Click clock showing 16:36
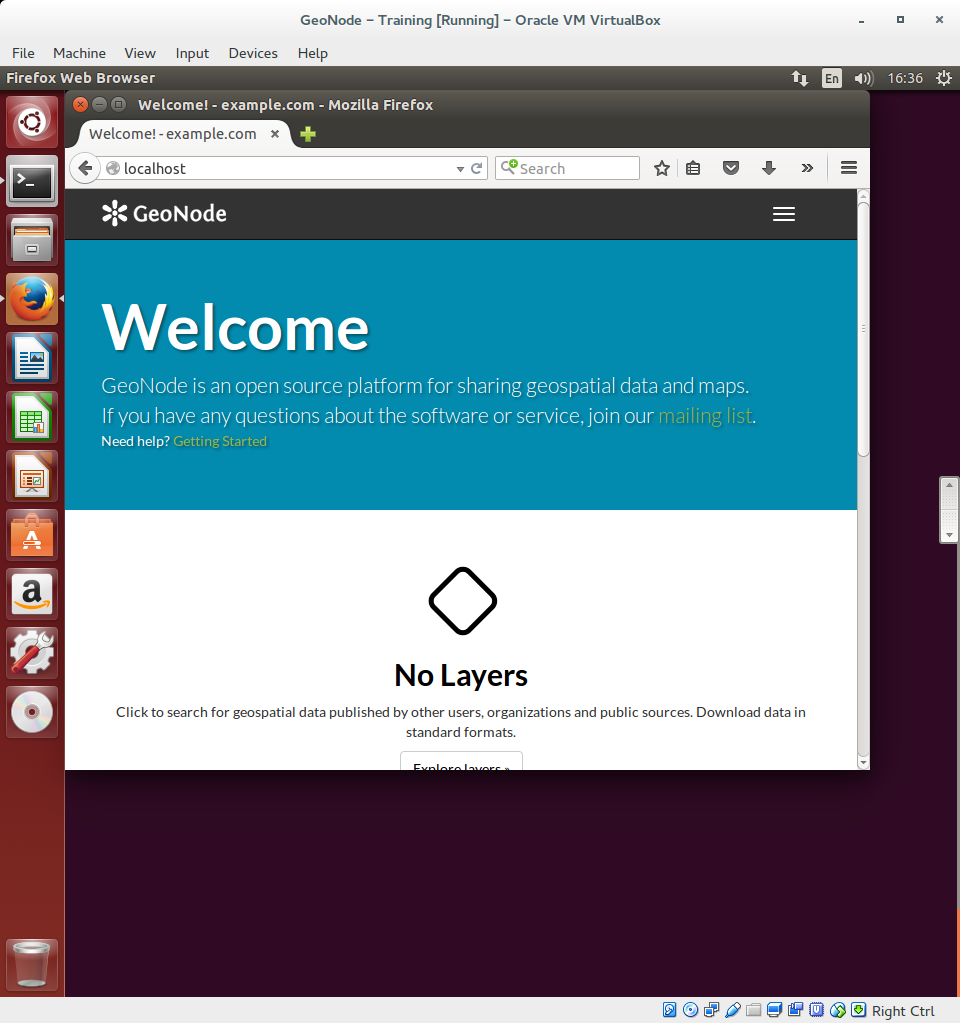This screenshot has width=960, height=1023. [905, 78]
